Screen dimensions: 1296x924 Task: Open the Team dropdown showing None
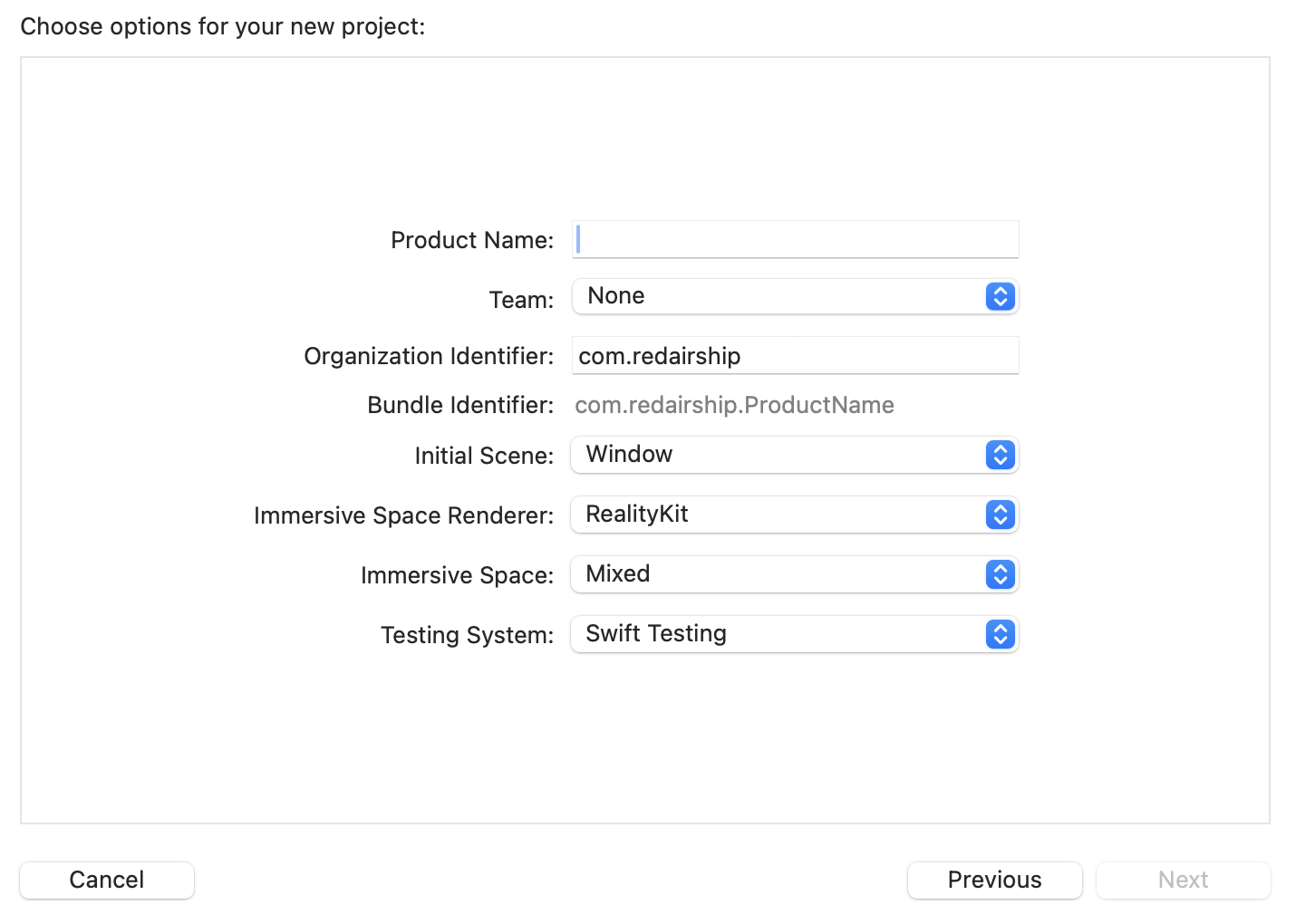[x=779, y=296]
